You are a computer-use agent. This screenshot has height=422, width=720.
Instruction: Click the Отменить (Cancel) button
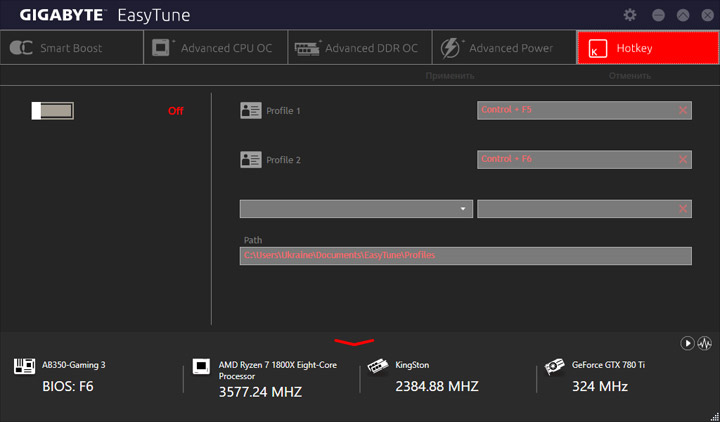tap(630, 76)
